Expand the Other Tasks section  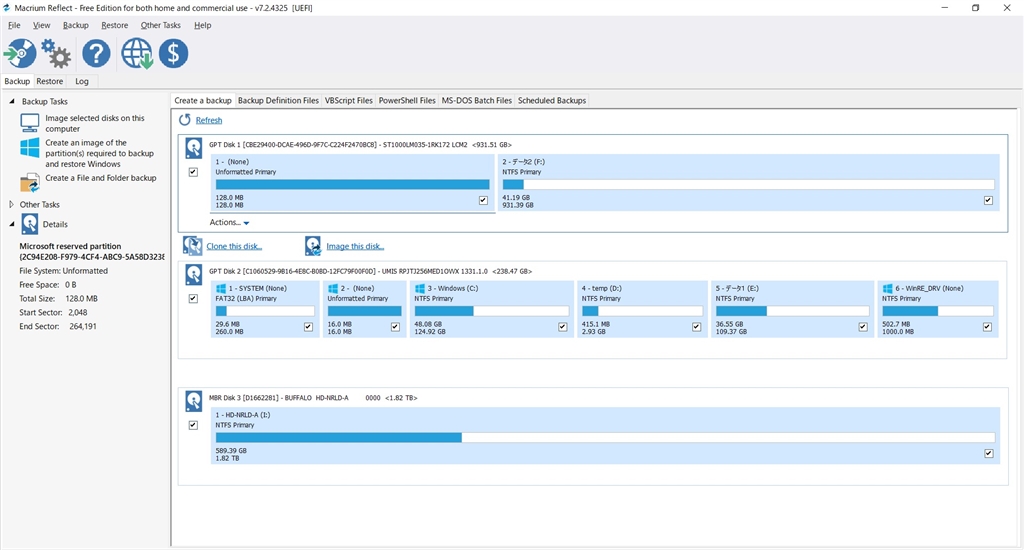(x=11, y=204)
